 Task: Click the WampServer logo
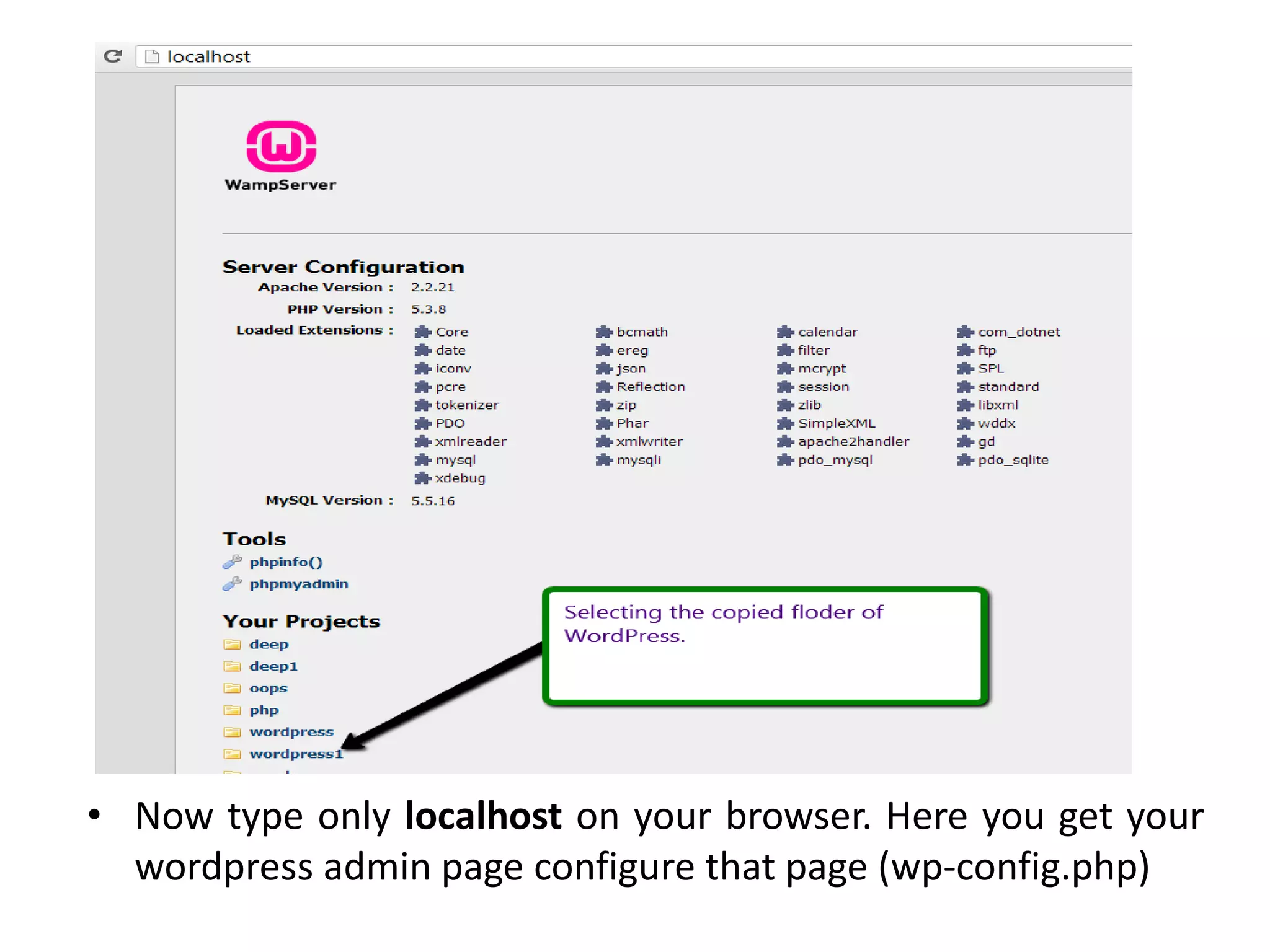pyautogui.click(x=281, y=156)
